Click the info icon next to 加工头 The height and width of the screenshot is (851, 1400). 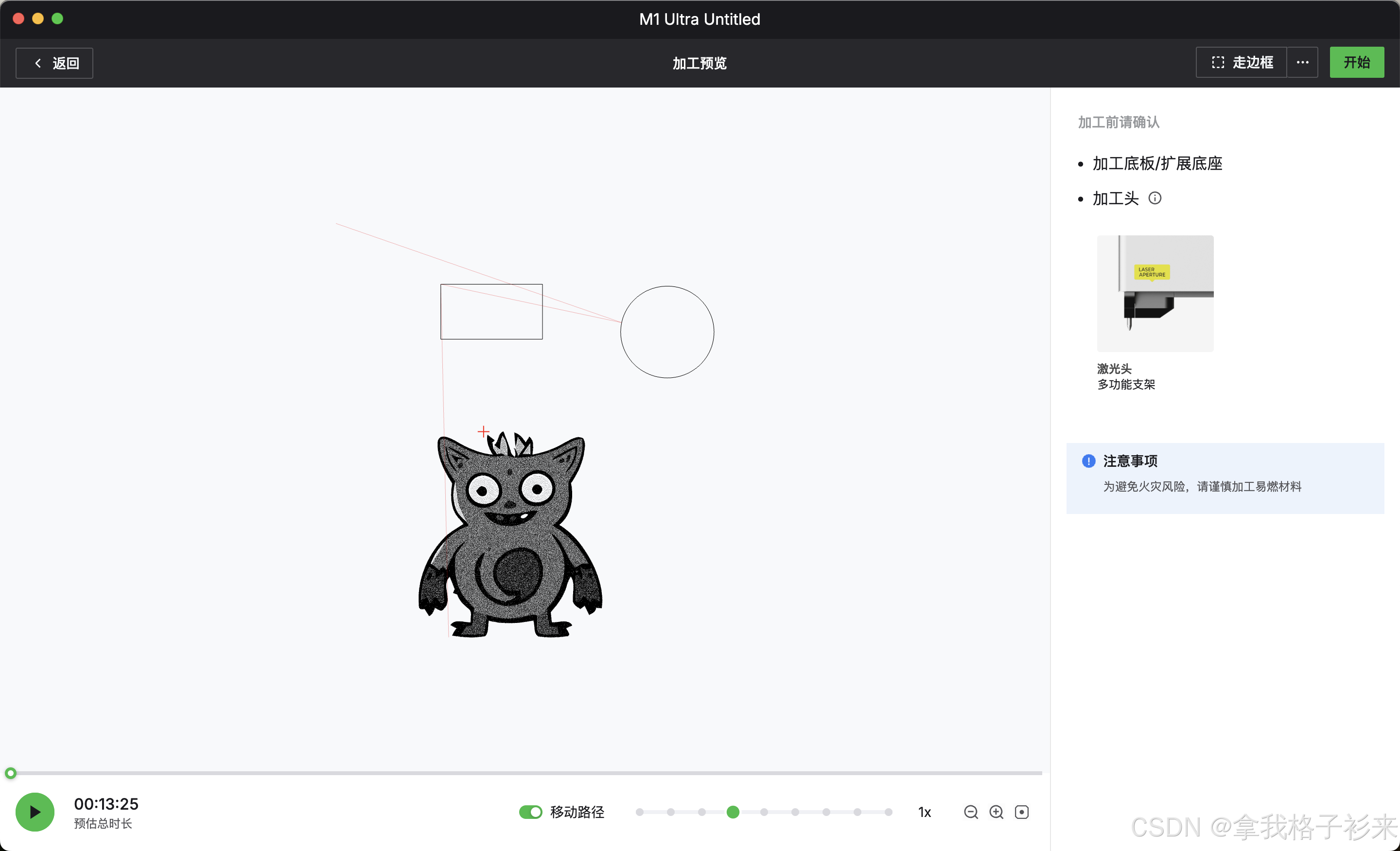(1155, 198)
